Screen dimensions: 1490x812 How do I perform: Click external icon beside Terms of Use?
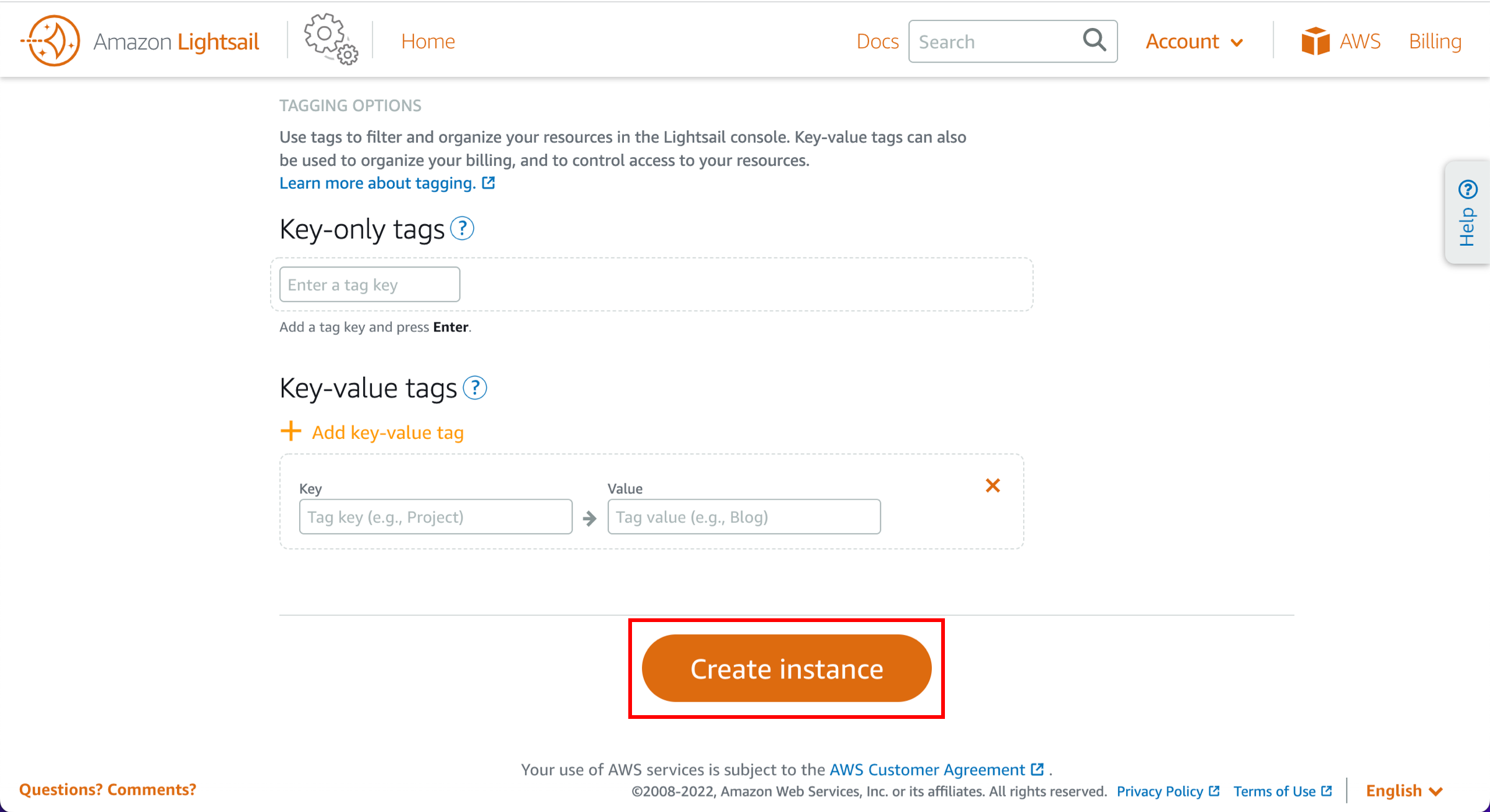coord(1327,791)
